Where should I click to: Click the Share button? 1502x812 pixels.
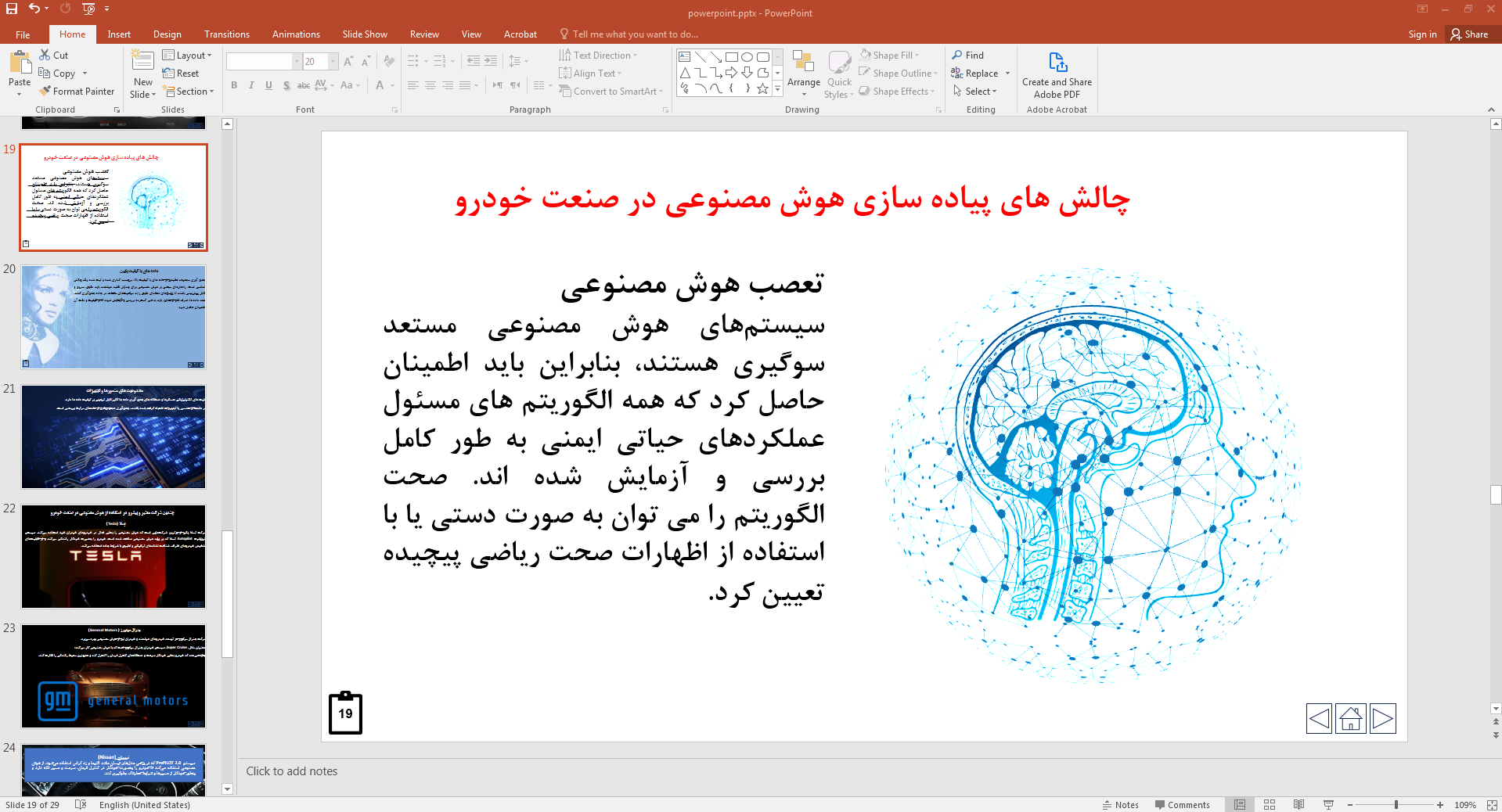(x=1469, y=34)
